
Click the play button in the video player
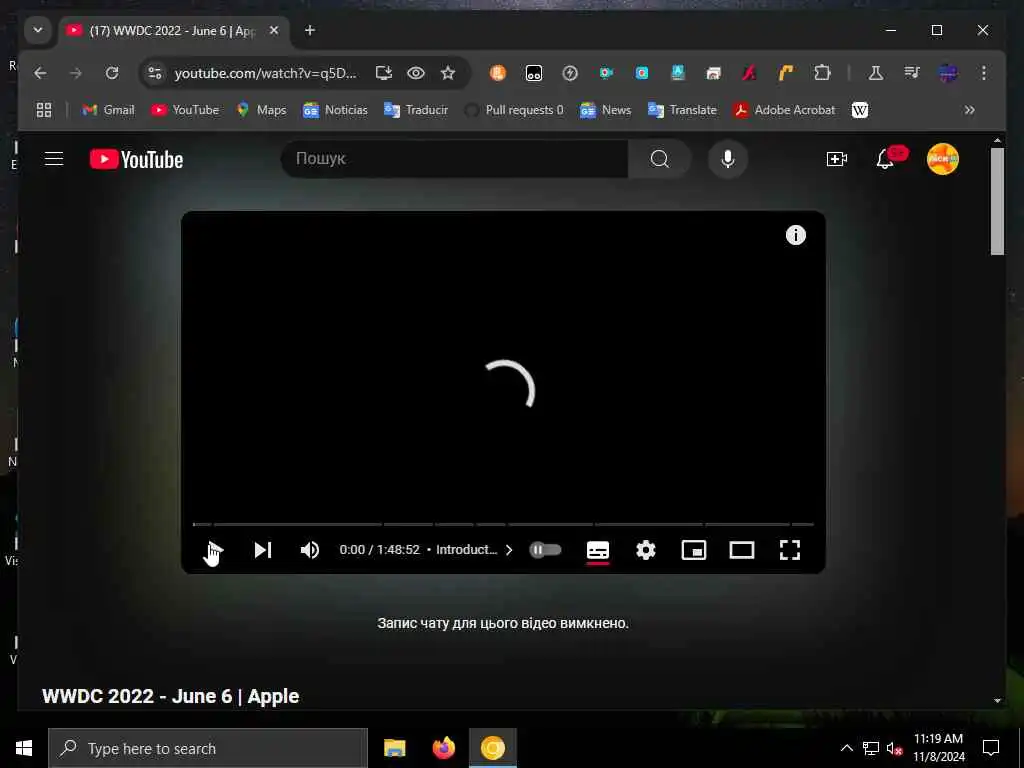coord(214,551)
